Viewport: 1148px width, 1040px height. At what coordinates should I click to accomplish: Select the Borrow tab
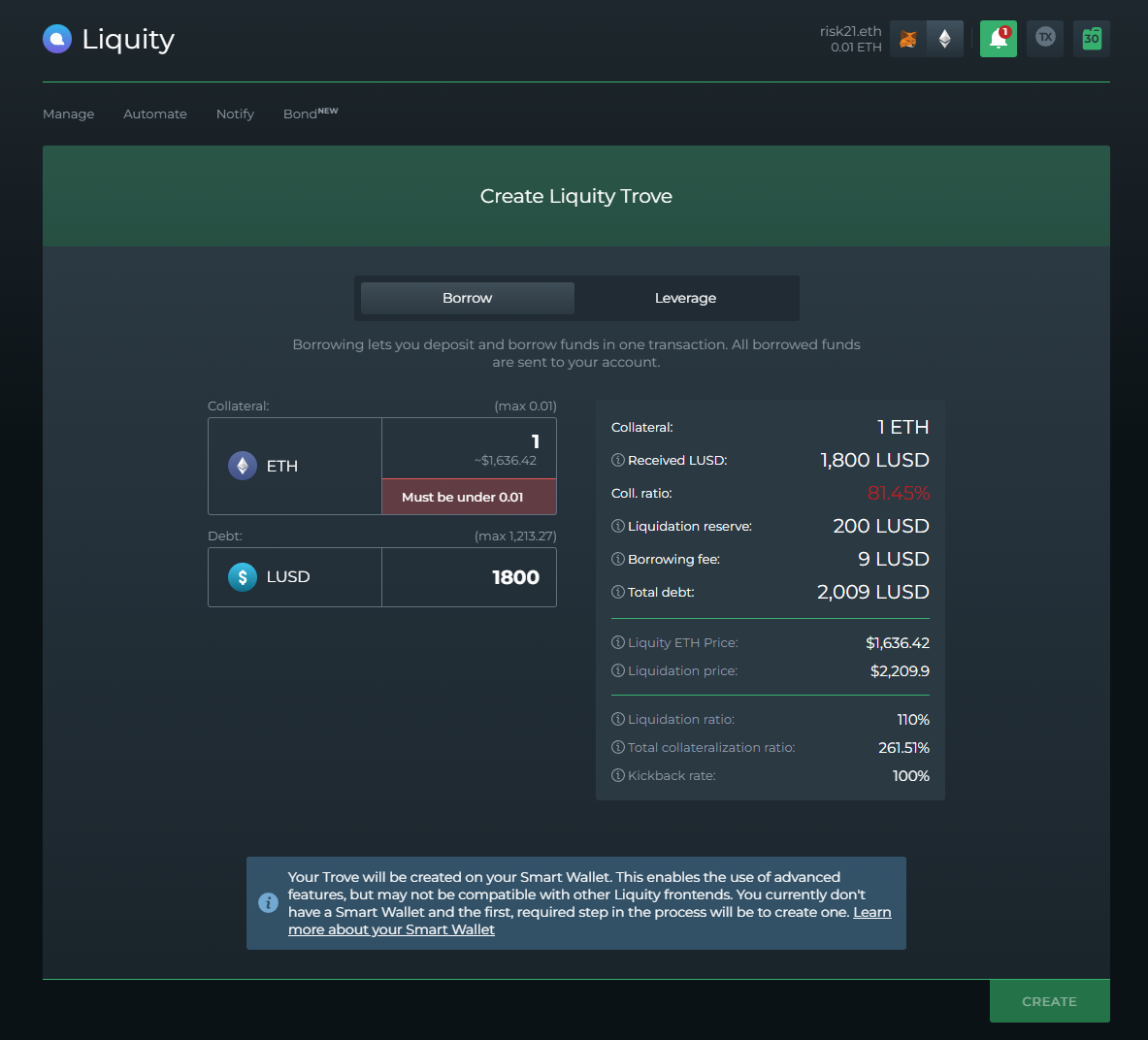point(467,298)
